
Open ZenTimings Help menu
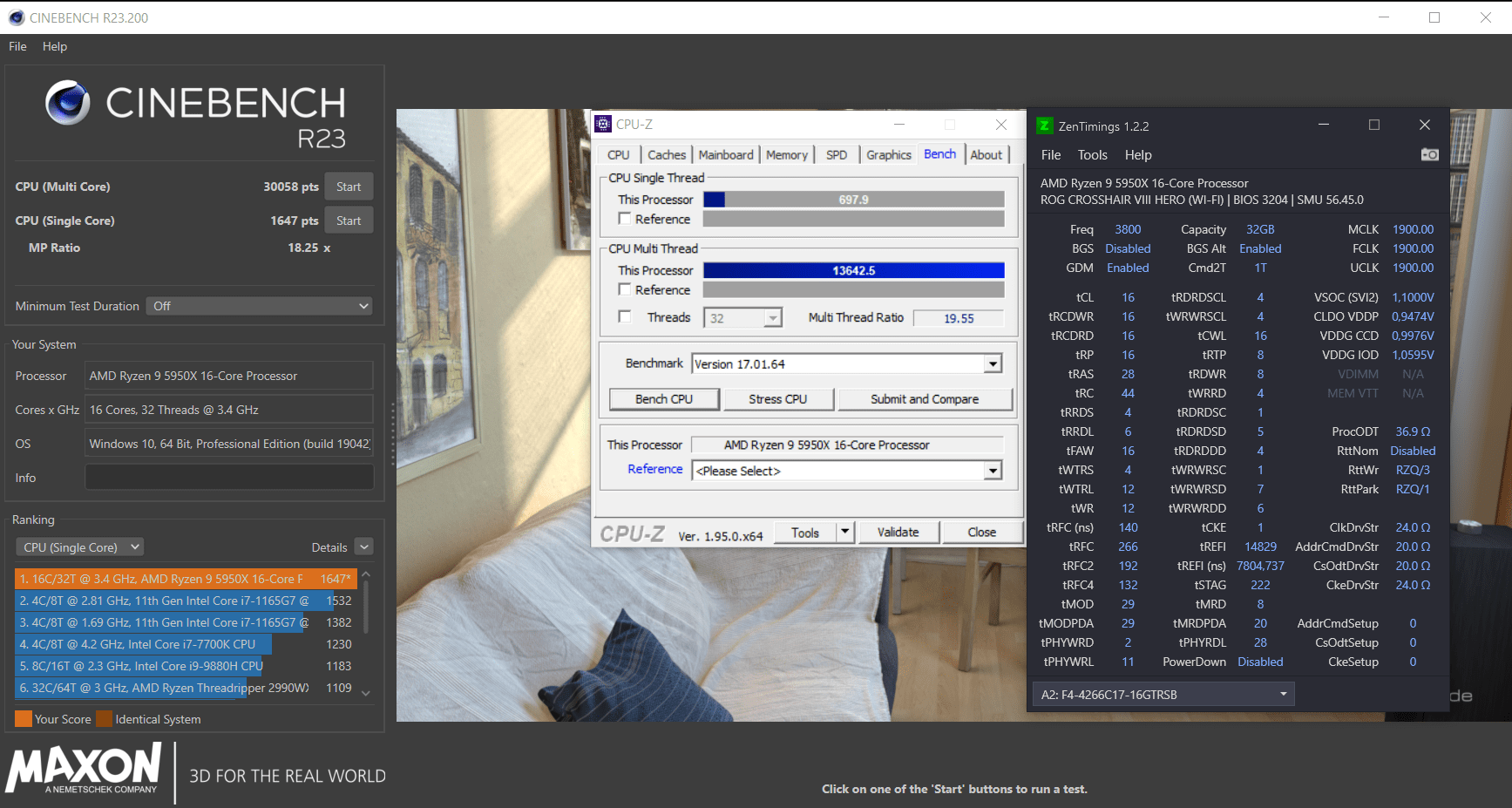coord(1138,154)
